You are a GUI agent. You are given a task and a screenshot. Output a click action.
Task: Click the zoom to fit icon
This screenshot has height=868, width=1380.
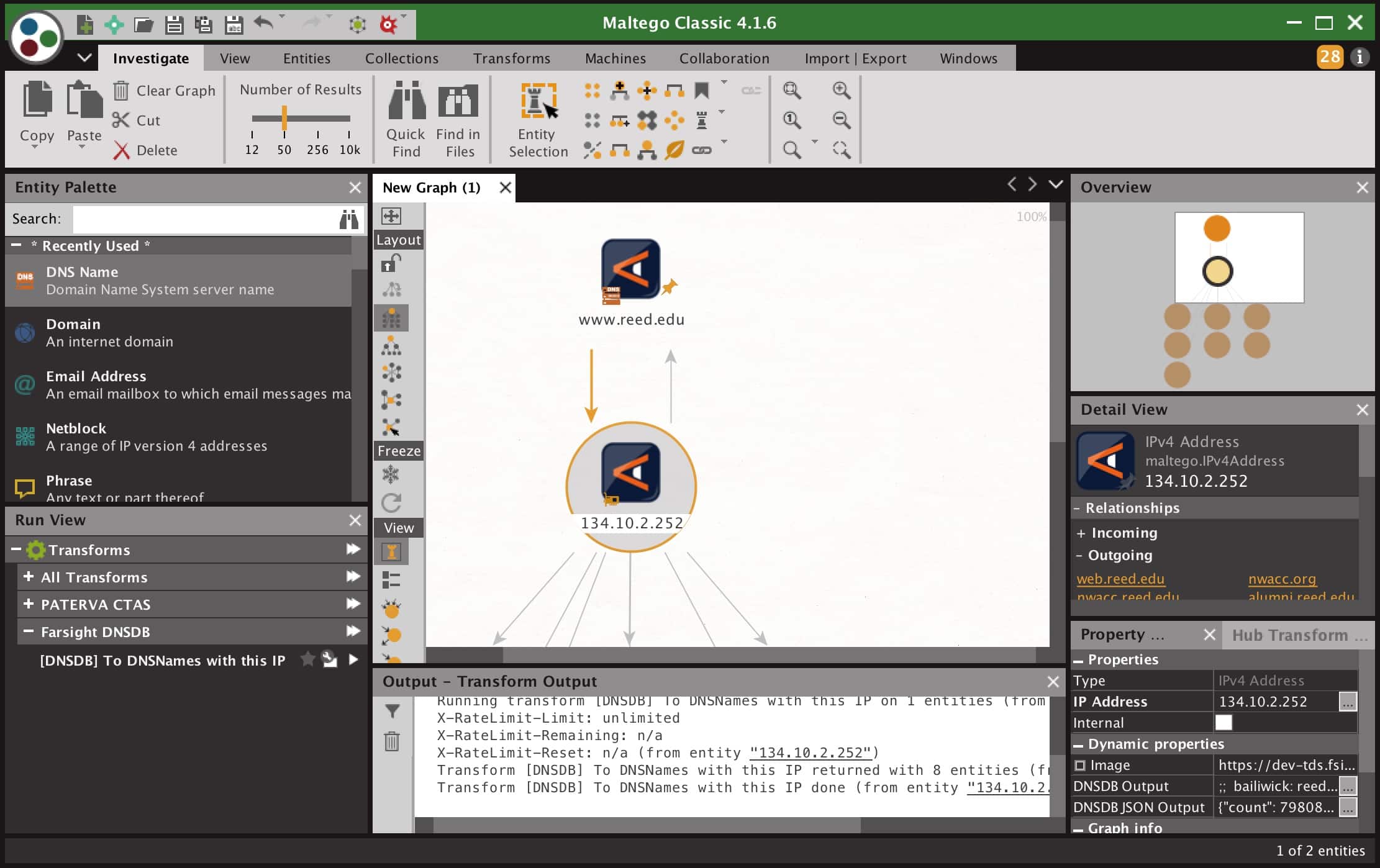coord(792,90)
